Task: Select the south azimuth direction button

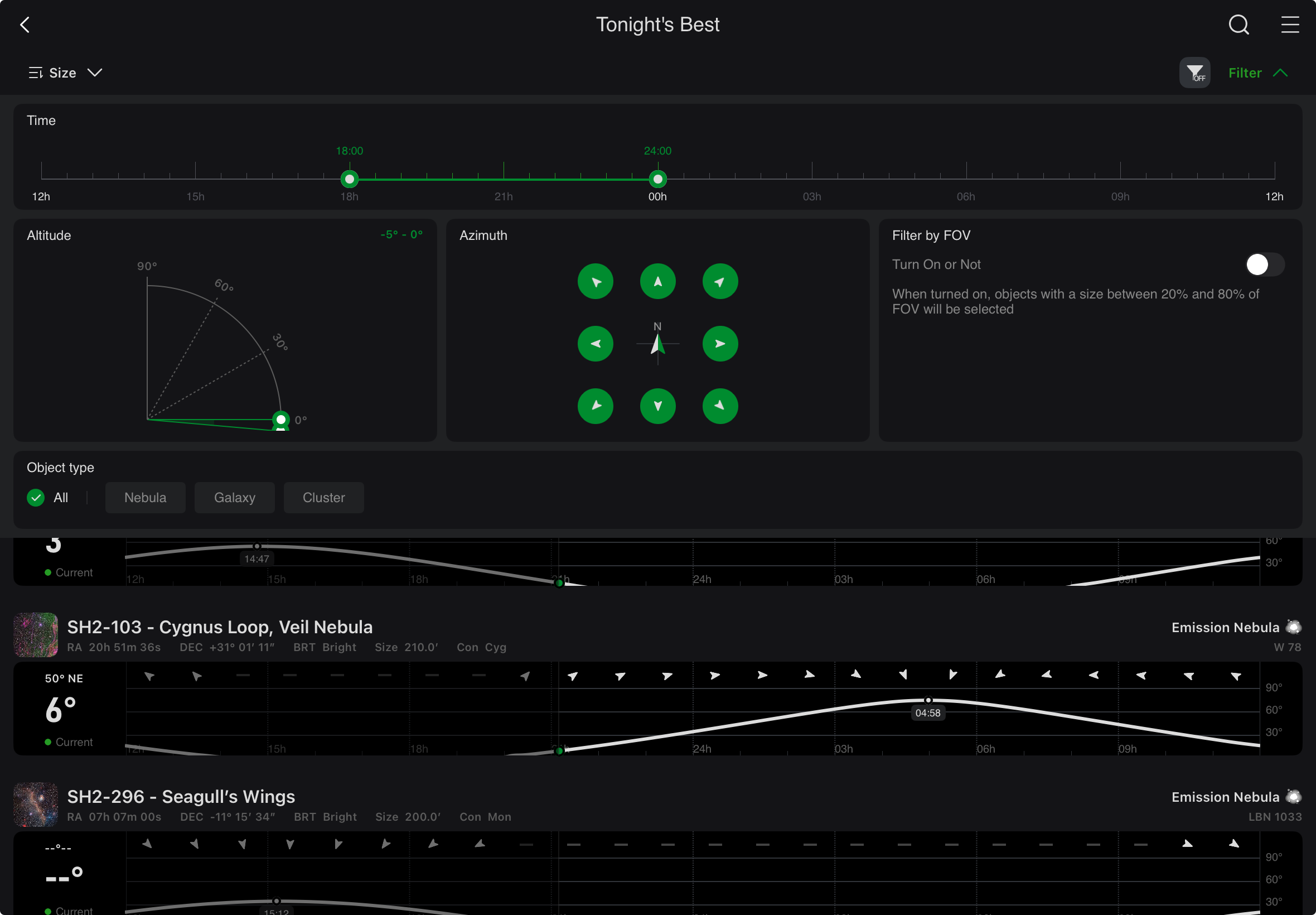Action: click(x=657, y=407)
